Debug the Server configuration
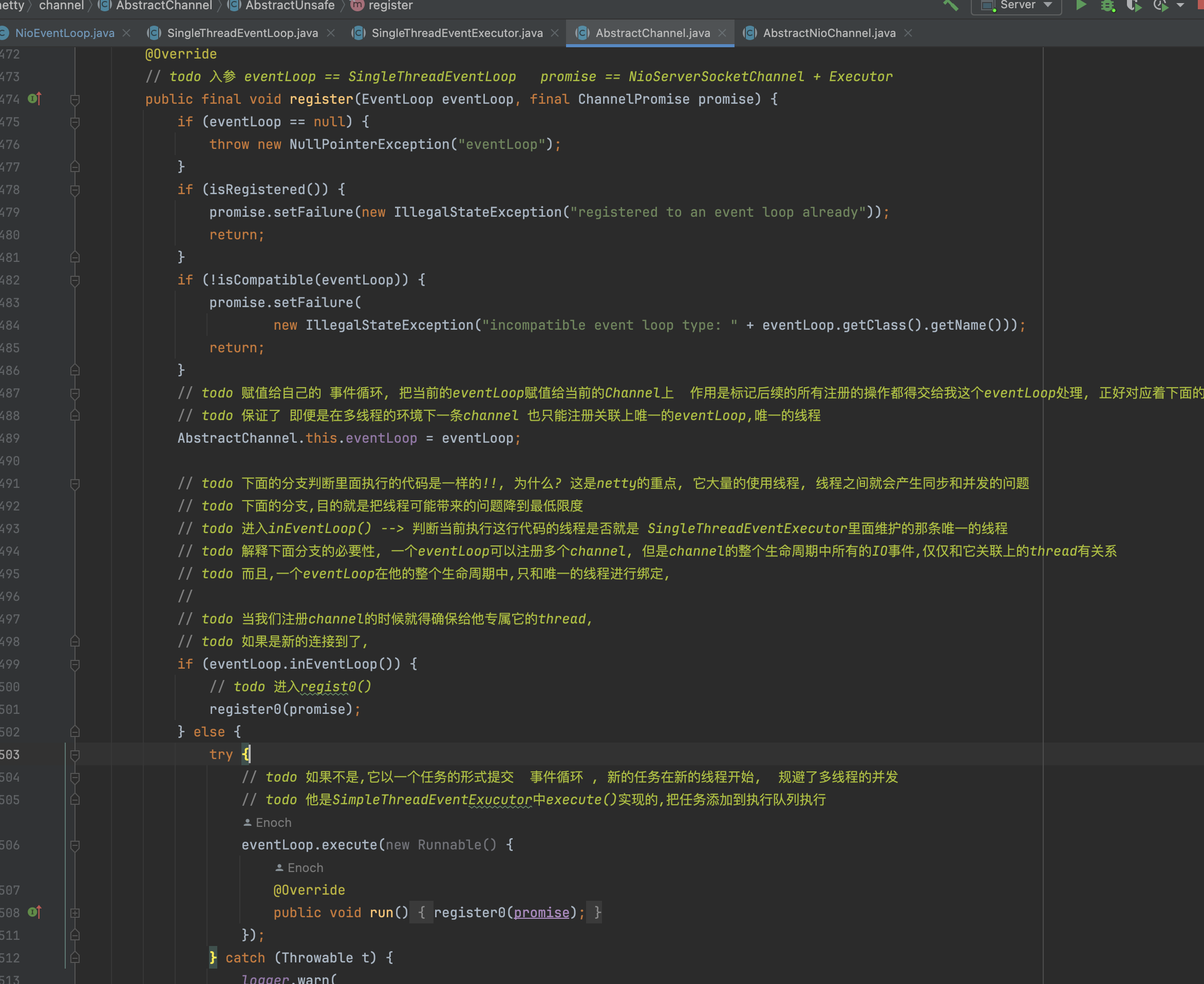The image size is (1204, 984). pos(1107,6)
